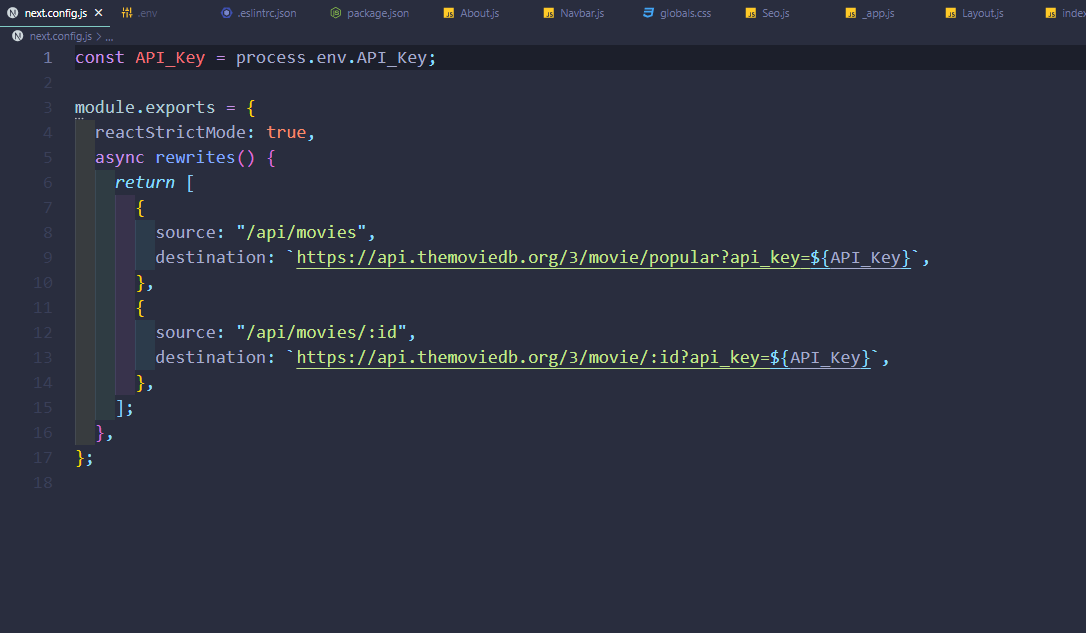Click the 'return' keyword on line 6

[x=145, y=182]
